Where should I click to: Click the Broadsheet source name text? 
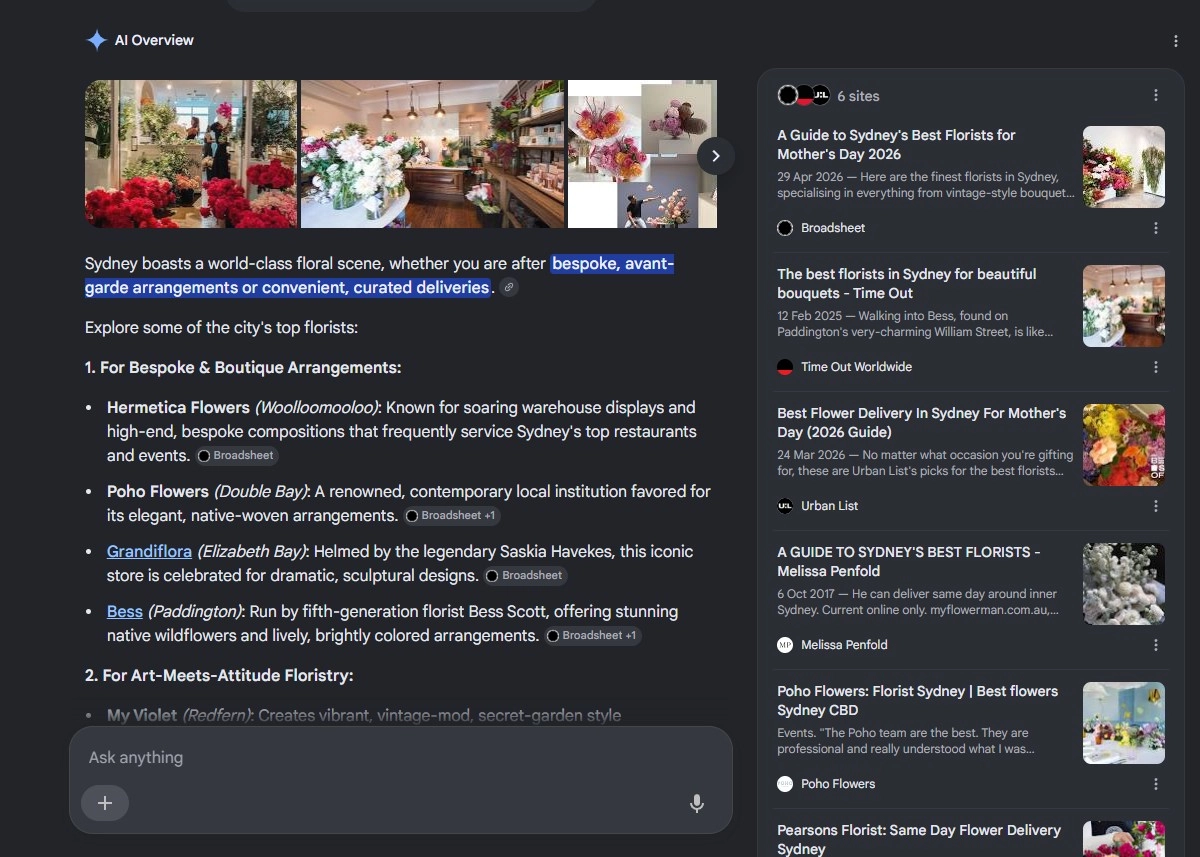[833, 228]
